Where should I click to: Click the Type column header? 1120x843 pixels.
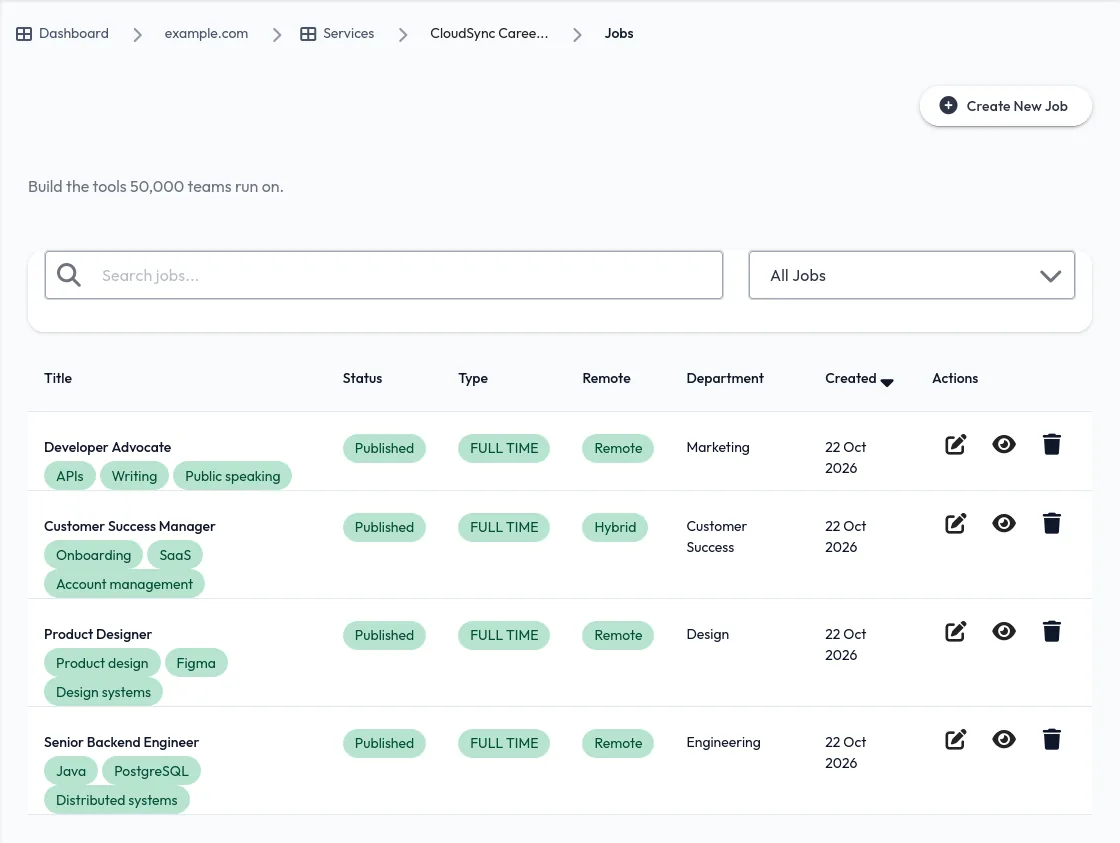pyautogui.click(x=473, y=378)
